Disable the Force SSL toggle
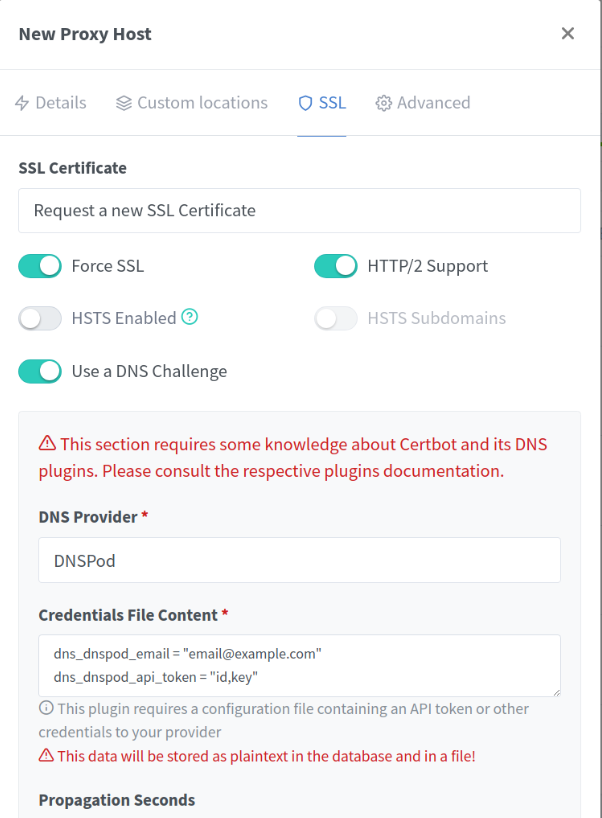 click(x=40, y=266)
